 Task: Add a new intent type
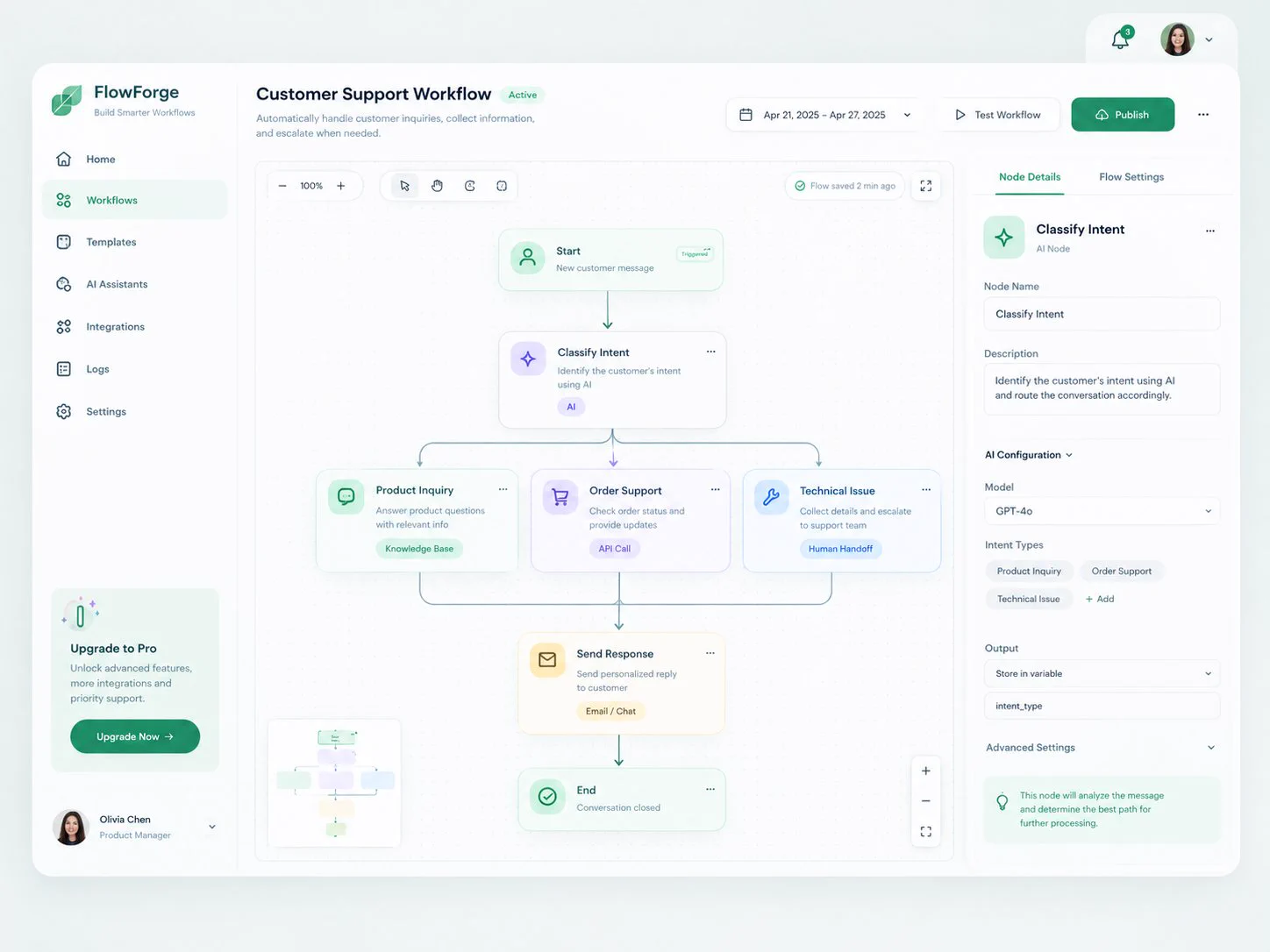pos(1100,599)
